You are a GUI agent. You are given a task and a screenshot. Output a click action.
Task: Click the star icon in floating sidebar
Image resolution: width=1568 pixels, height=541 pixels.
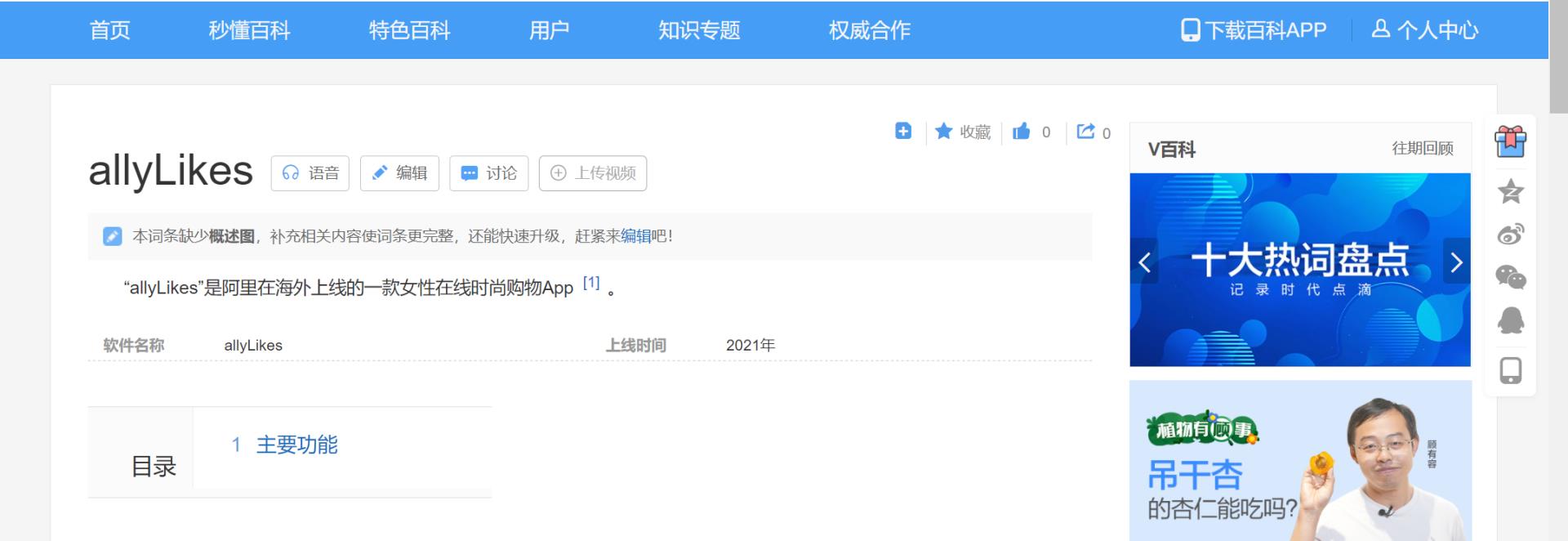[x=1511, y=191]
